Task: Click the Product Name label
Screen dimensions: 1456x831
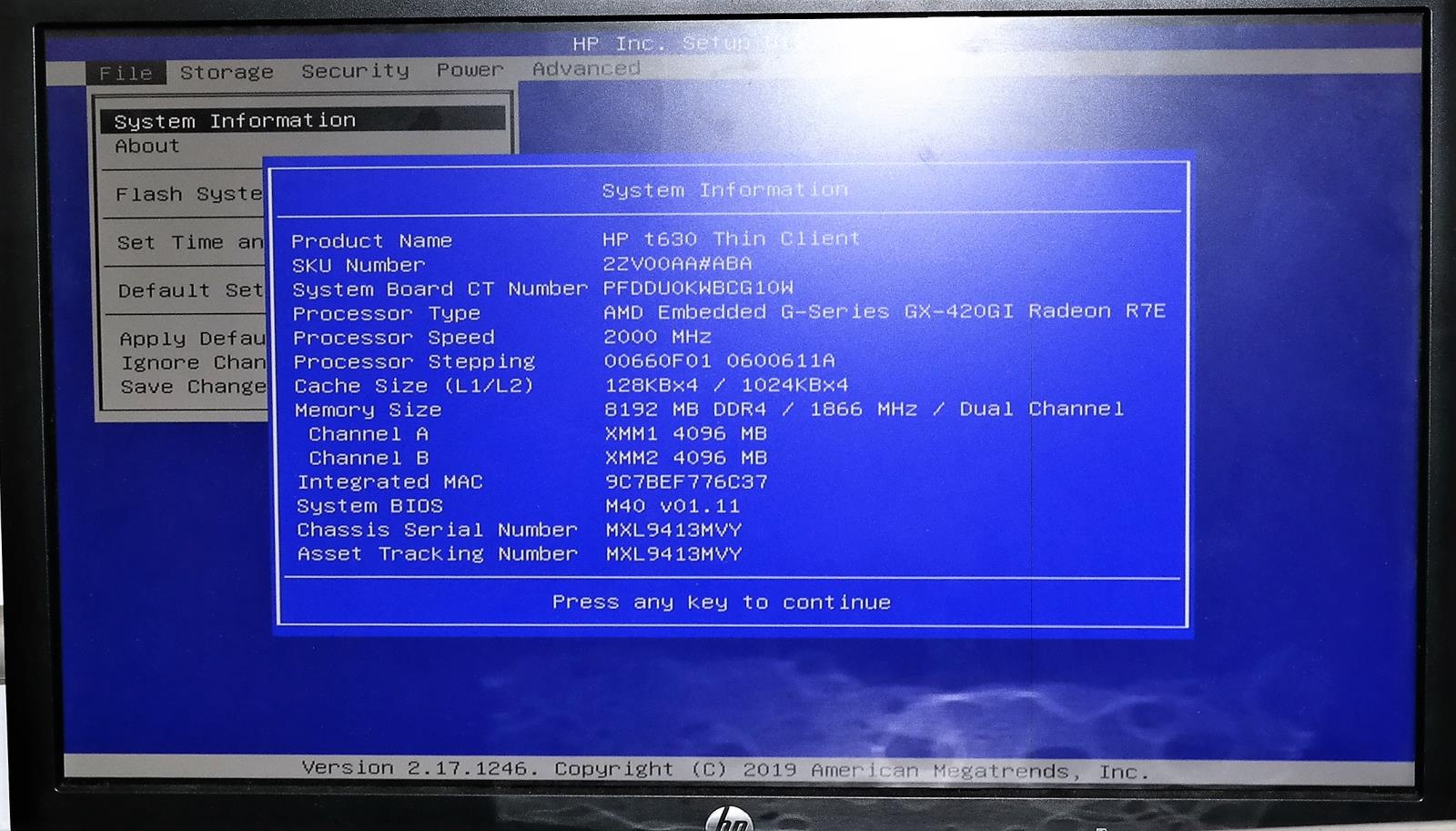Action: point(371,241)
